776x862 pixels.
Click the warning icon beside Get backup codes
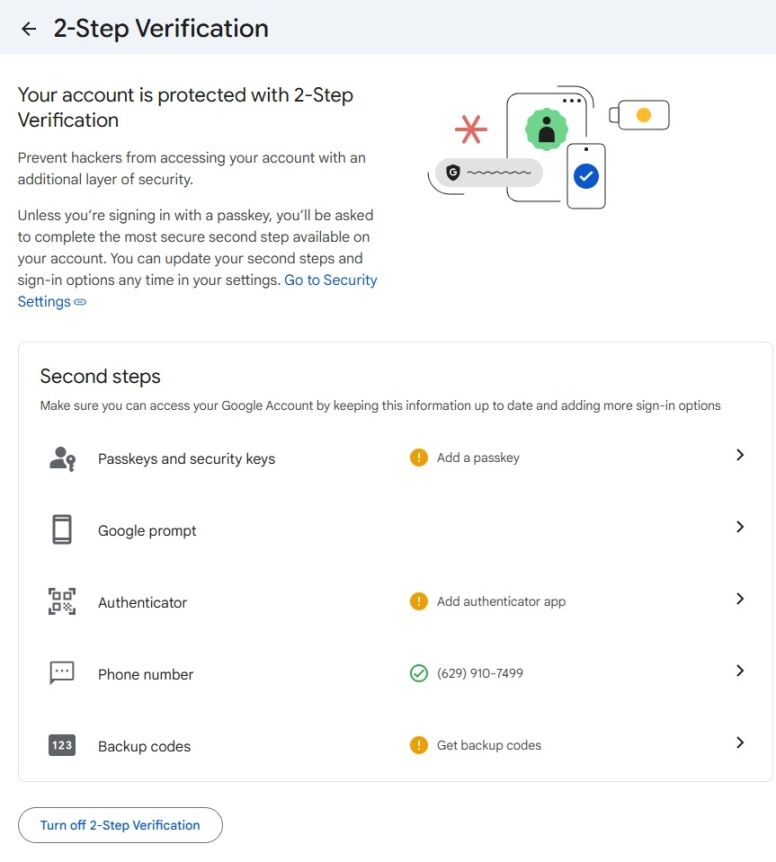421,744
